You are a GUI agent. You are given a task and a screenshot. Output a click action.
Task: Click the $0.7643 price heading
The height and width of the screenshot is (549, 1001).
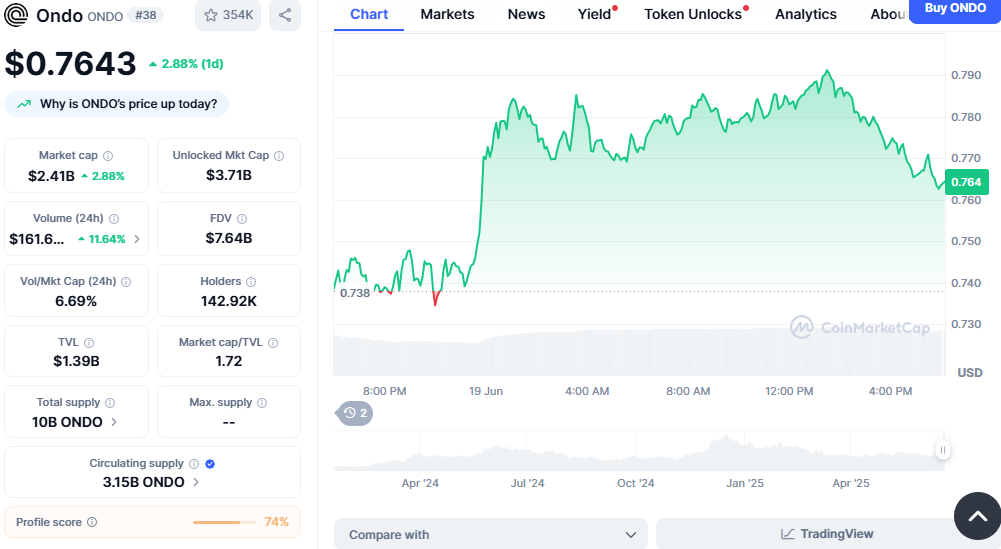click(70, 63)
